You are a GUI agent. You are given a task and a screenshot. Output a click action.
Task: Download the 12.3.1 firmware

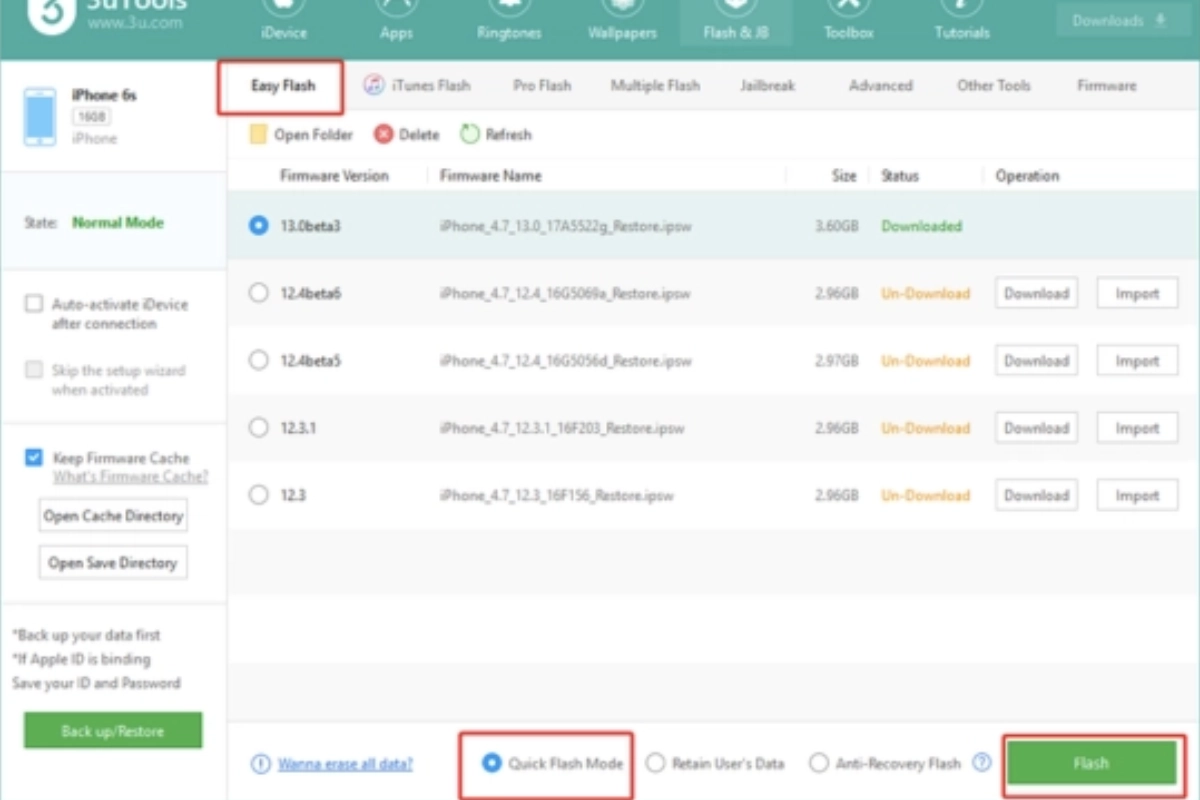pyautogui.click(x=1036, y=428)
